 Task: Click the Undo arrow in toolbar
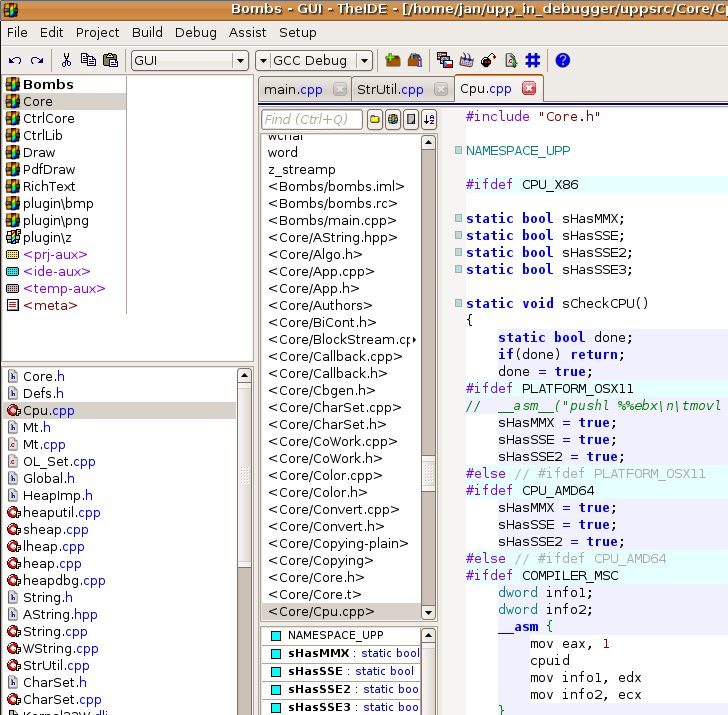14,61
